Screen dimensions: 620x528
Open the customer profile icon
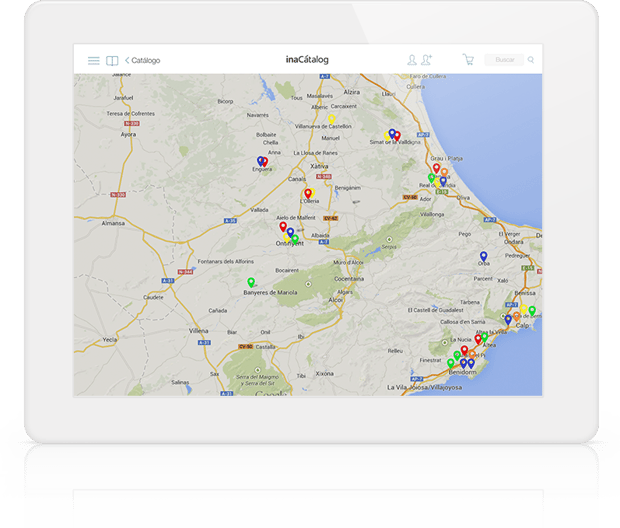[x=412, y=60]
